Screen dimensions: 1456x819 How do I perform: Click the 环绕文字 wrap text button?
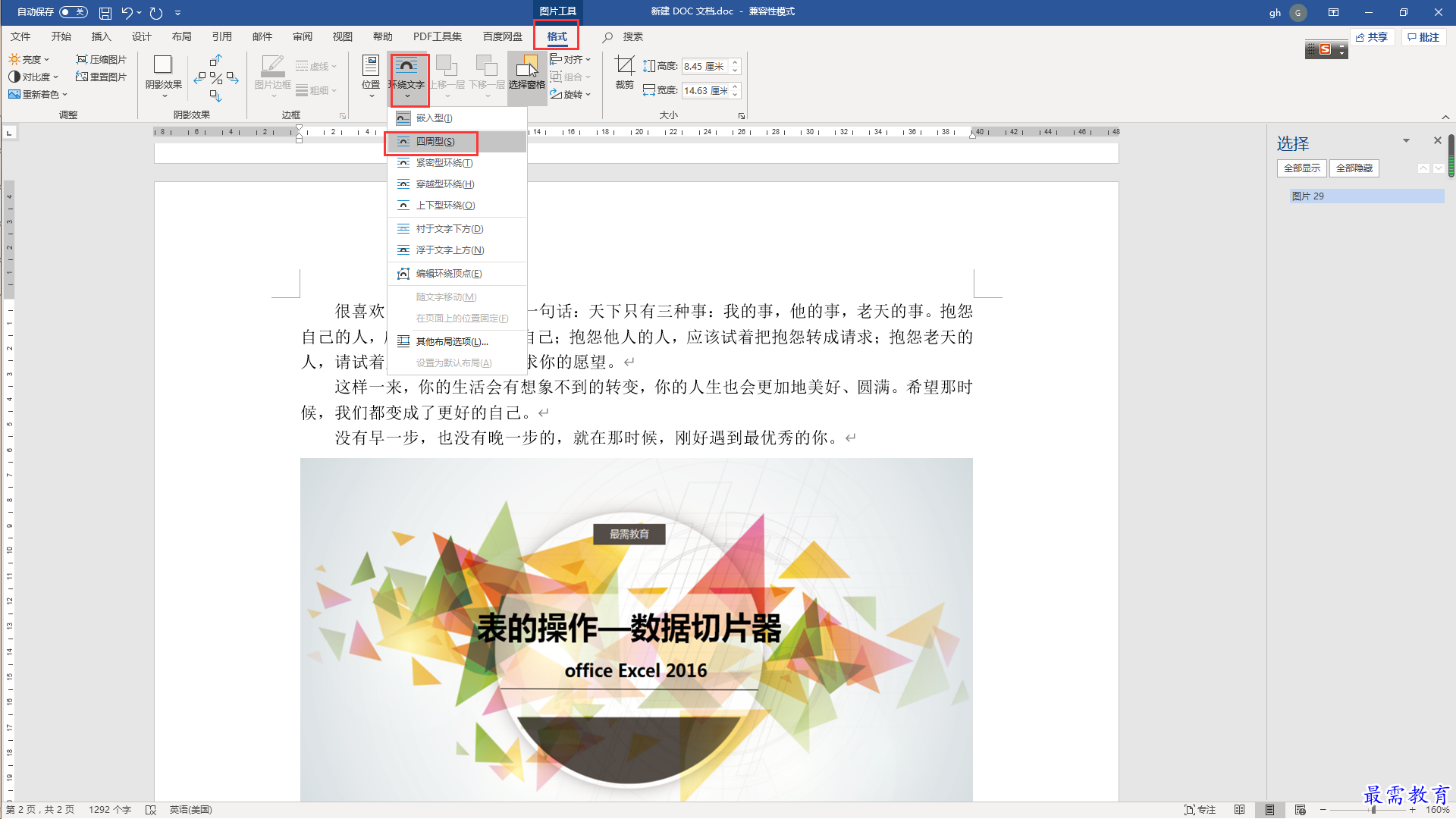pyautogui.click(x=406, y=77)
